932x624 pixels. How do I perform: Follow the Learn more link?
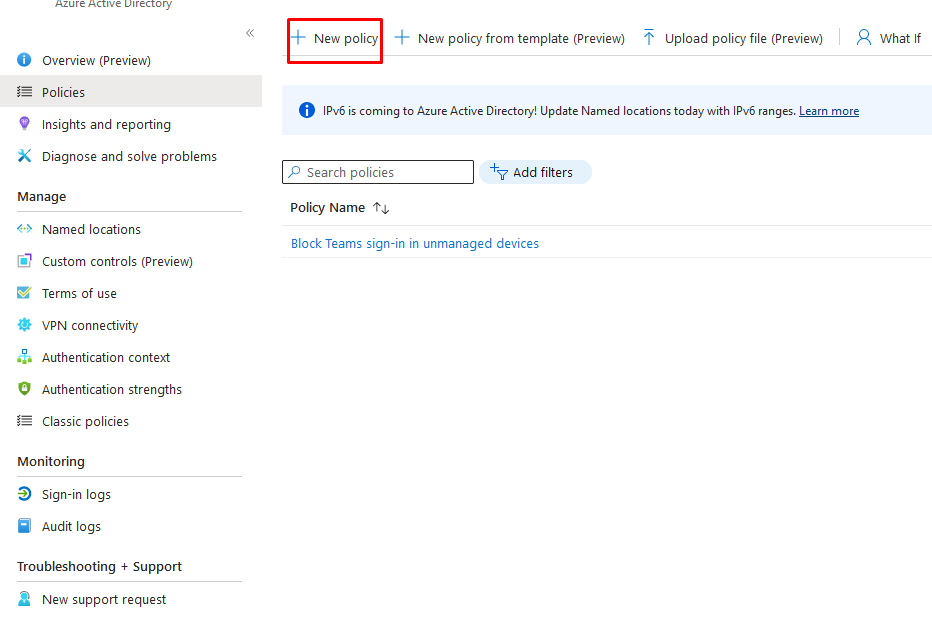[x=829, y=111]
